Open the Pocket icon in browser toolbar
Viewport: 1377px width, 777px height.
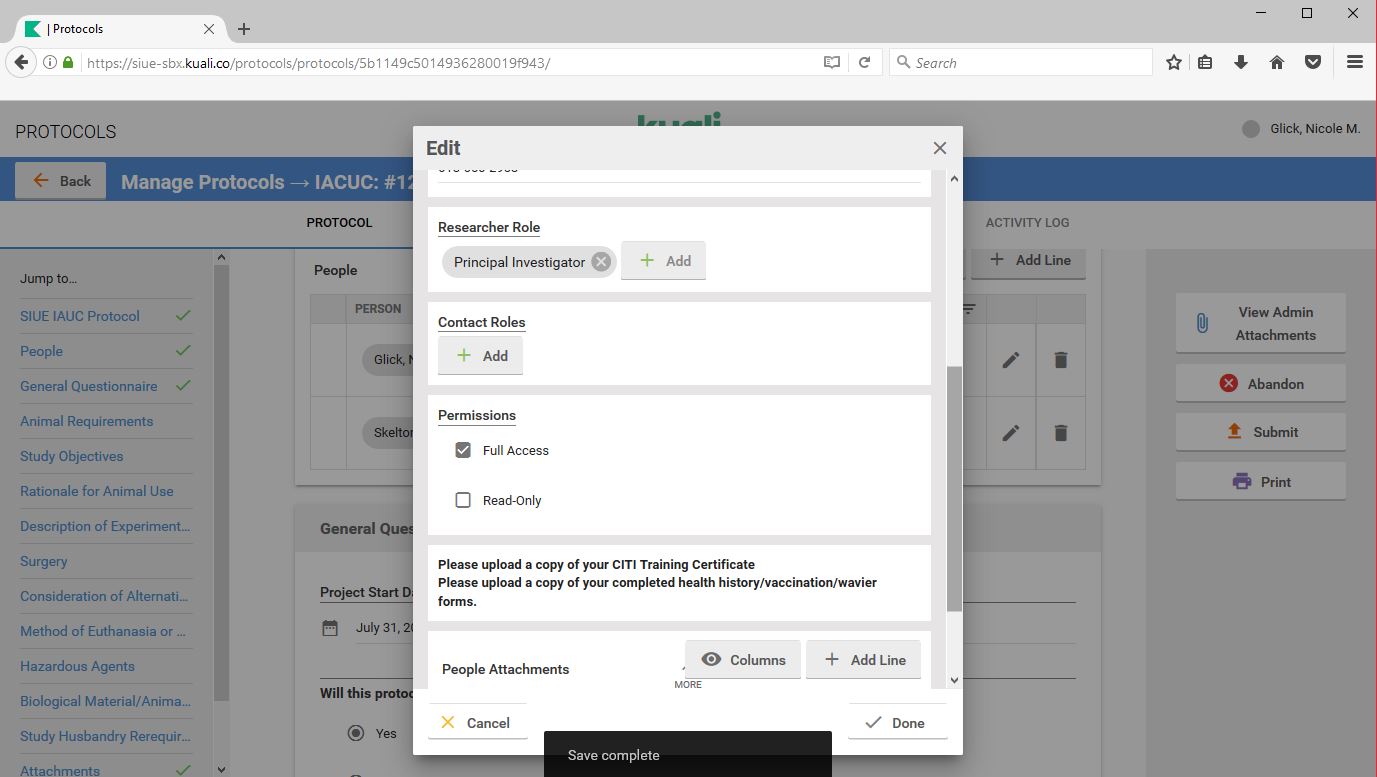(x=1313, y=62)
